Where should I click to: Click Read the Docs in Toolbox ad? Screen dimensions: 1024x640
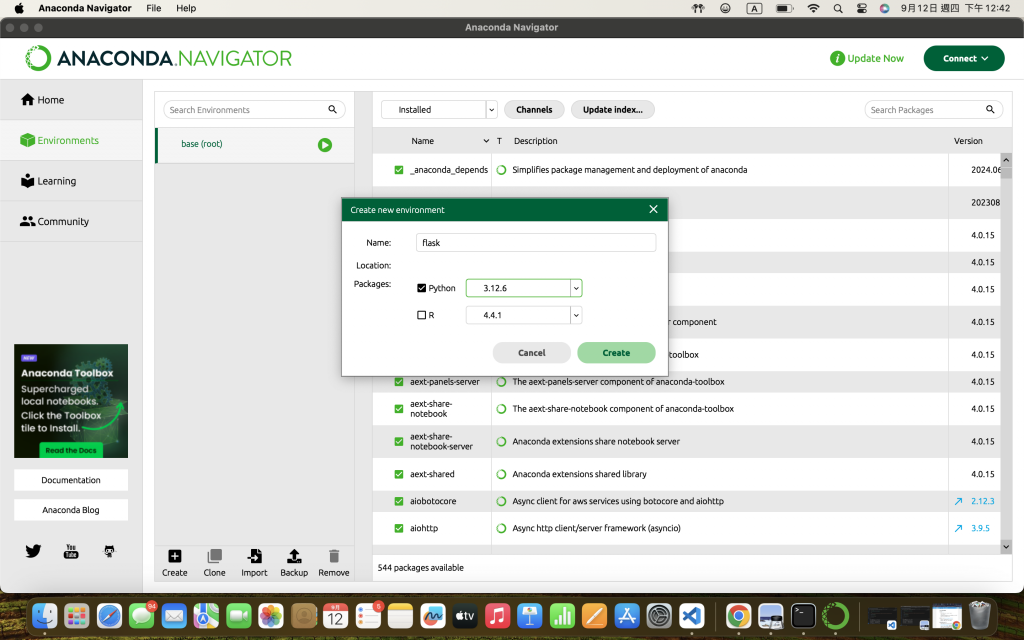71,450
